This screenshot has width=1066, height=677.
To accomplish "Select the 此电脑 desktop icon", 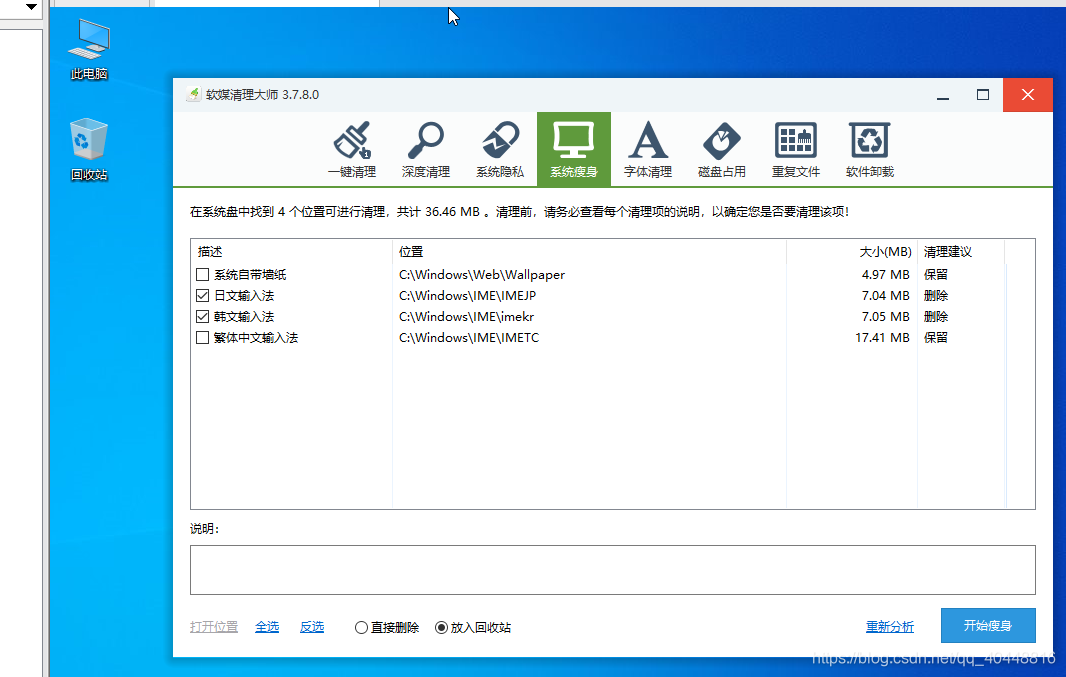I will click(89, 49).
